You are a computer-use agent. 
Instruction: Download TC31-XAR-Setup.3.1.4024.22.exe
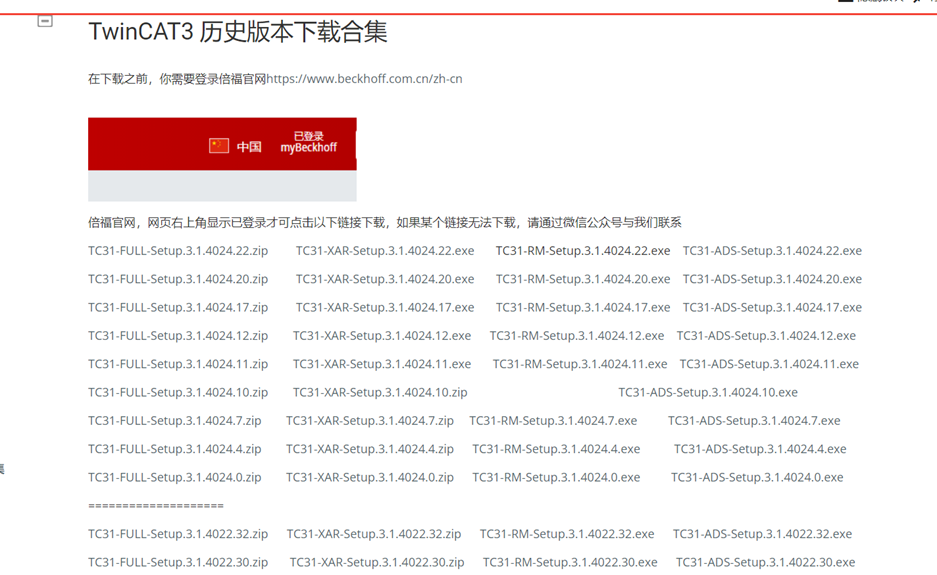pos(385,251)
